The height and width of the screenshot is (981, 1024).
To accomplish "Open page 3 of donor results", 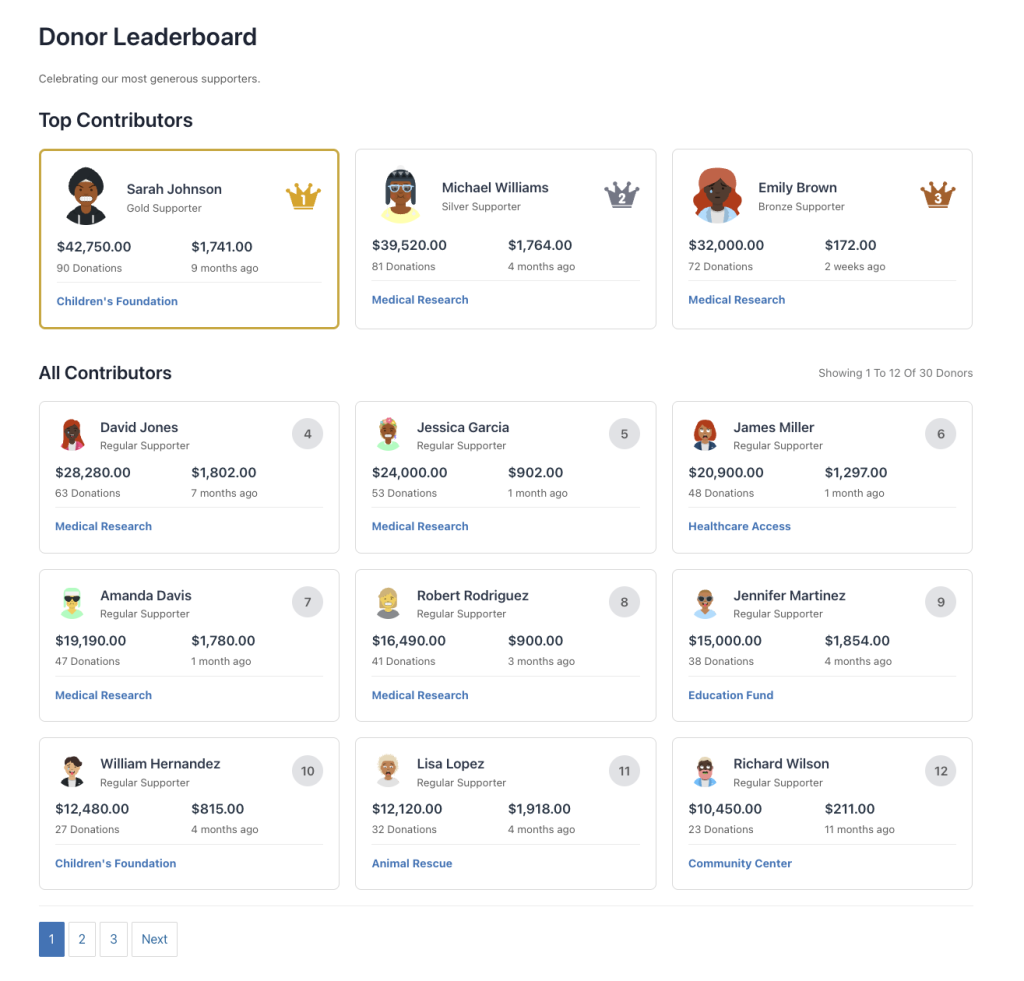I will pos(113,939).
